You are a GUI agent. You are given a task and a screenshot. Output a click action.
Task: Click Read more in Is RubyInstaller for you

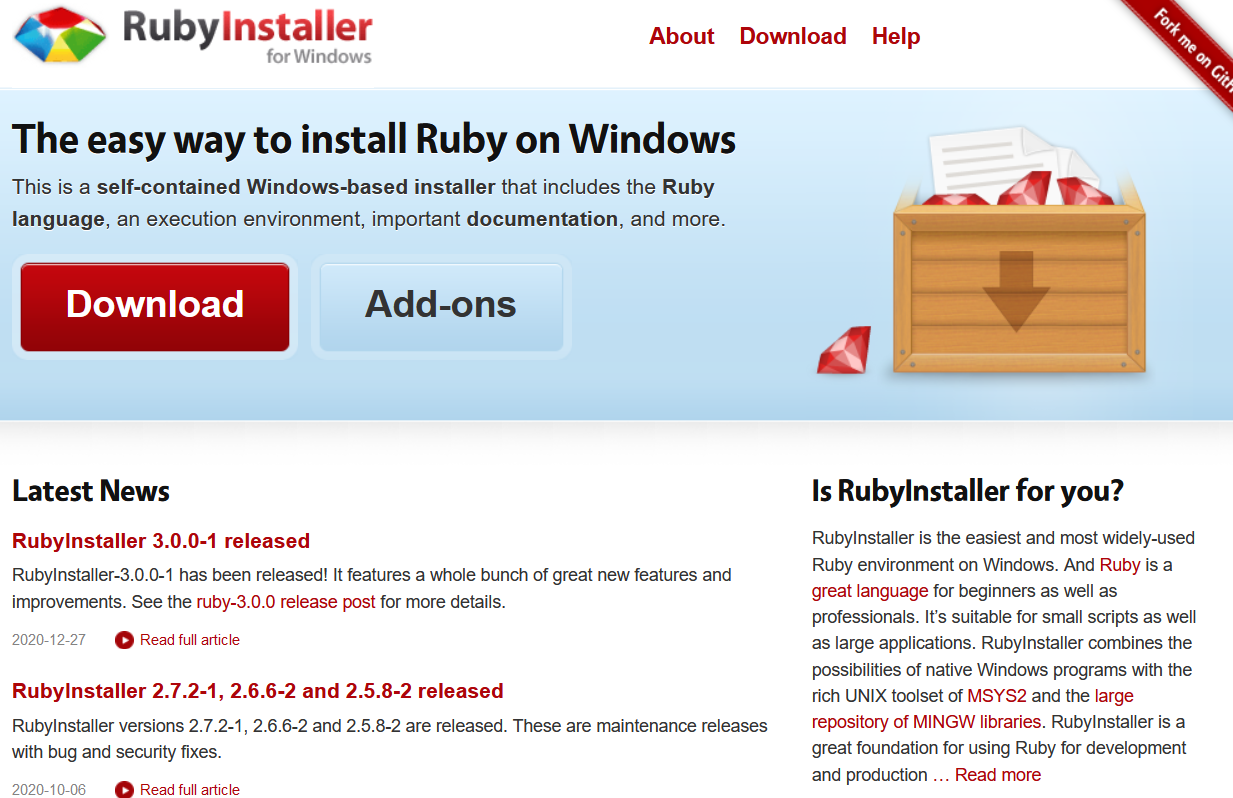997,774
